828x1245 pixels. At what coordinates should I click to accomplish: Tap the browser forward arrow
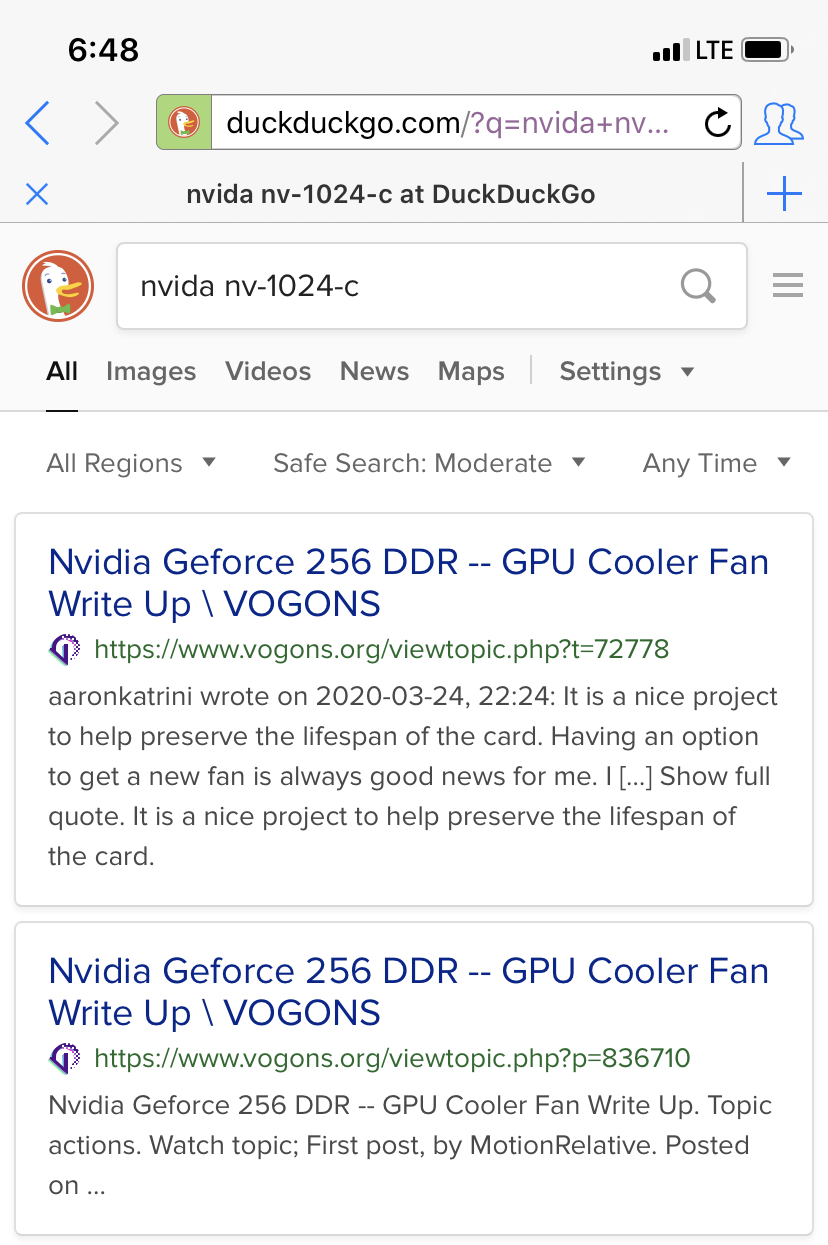click(x=106, y=123)
